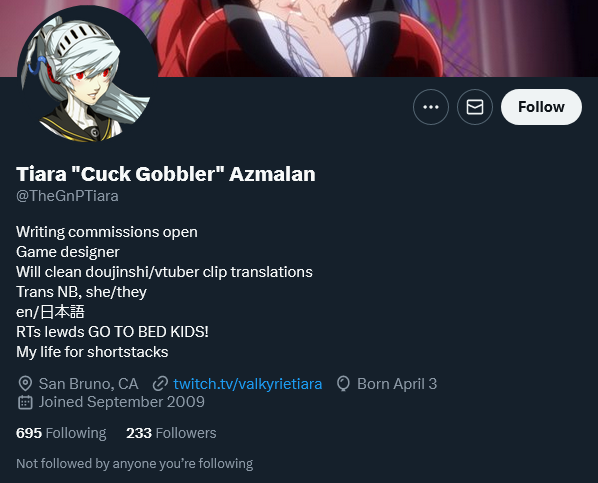Click the San Bruno, CA location text

[x=88, y=384]
